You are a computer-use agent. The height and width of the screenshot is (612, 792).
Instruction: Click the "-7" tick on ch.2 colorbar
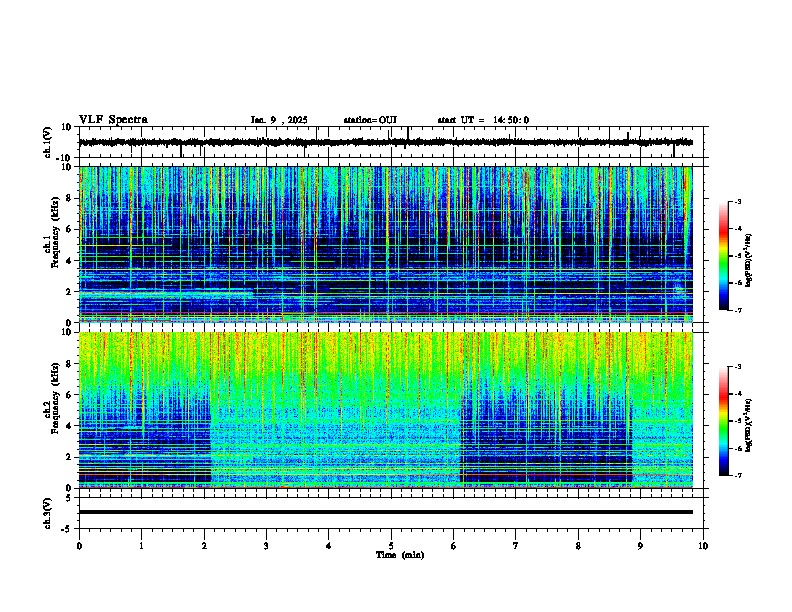click(x=737, y=475)
